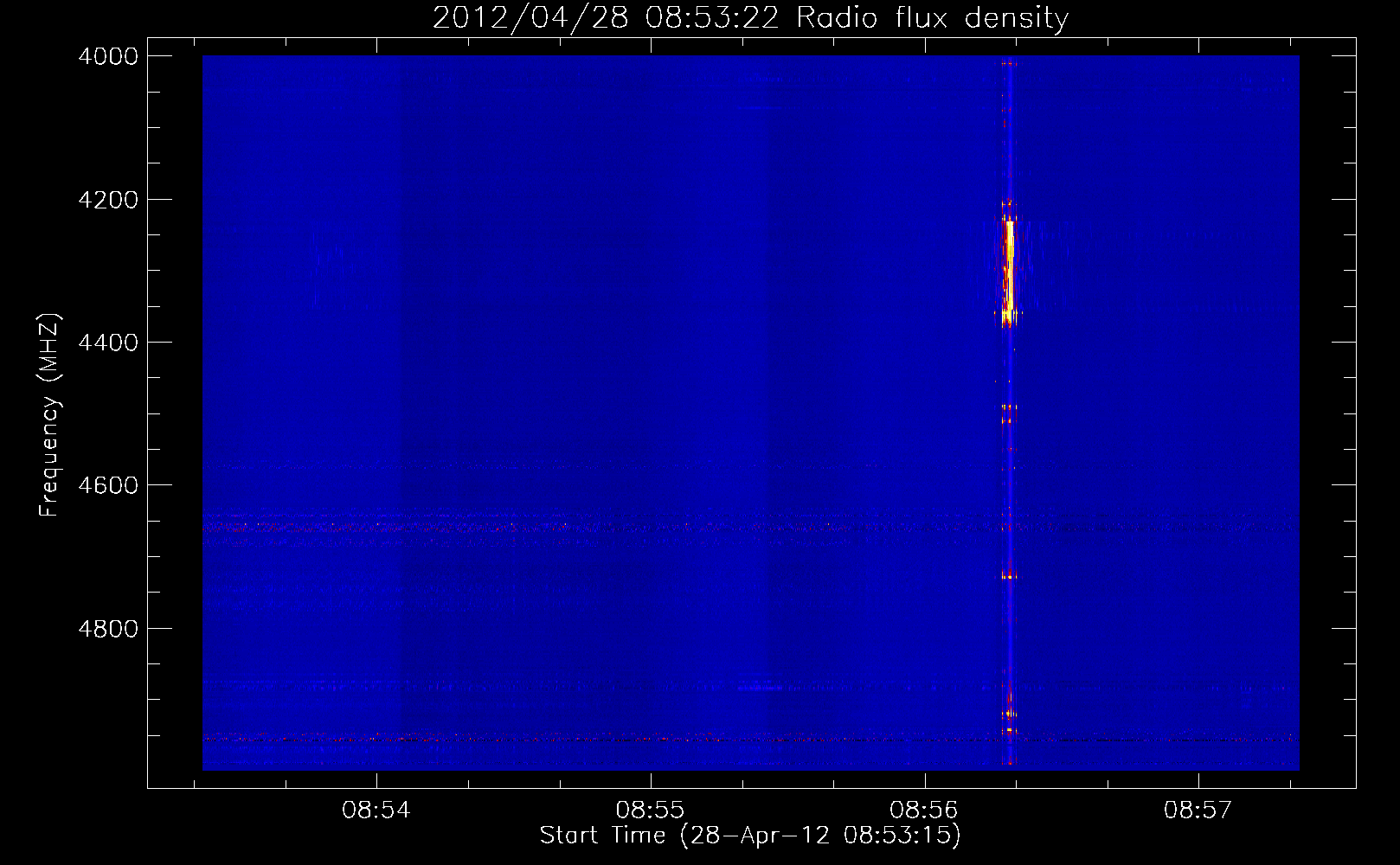This screenshot has height=865, width=1400.
Task: Click the '08:57' time axis label
Action: (1198, 811)
